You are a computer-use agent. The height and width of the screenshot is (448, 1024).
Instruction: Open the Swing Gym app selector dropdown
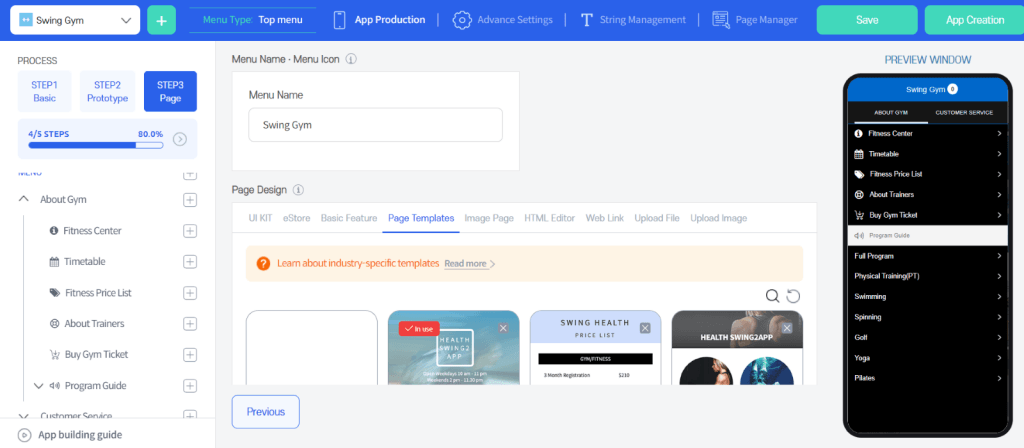[x=75, y=20]
